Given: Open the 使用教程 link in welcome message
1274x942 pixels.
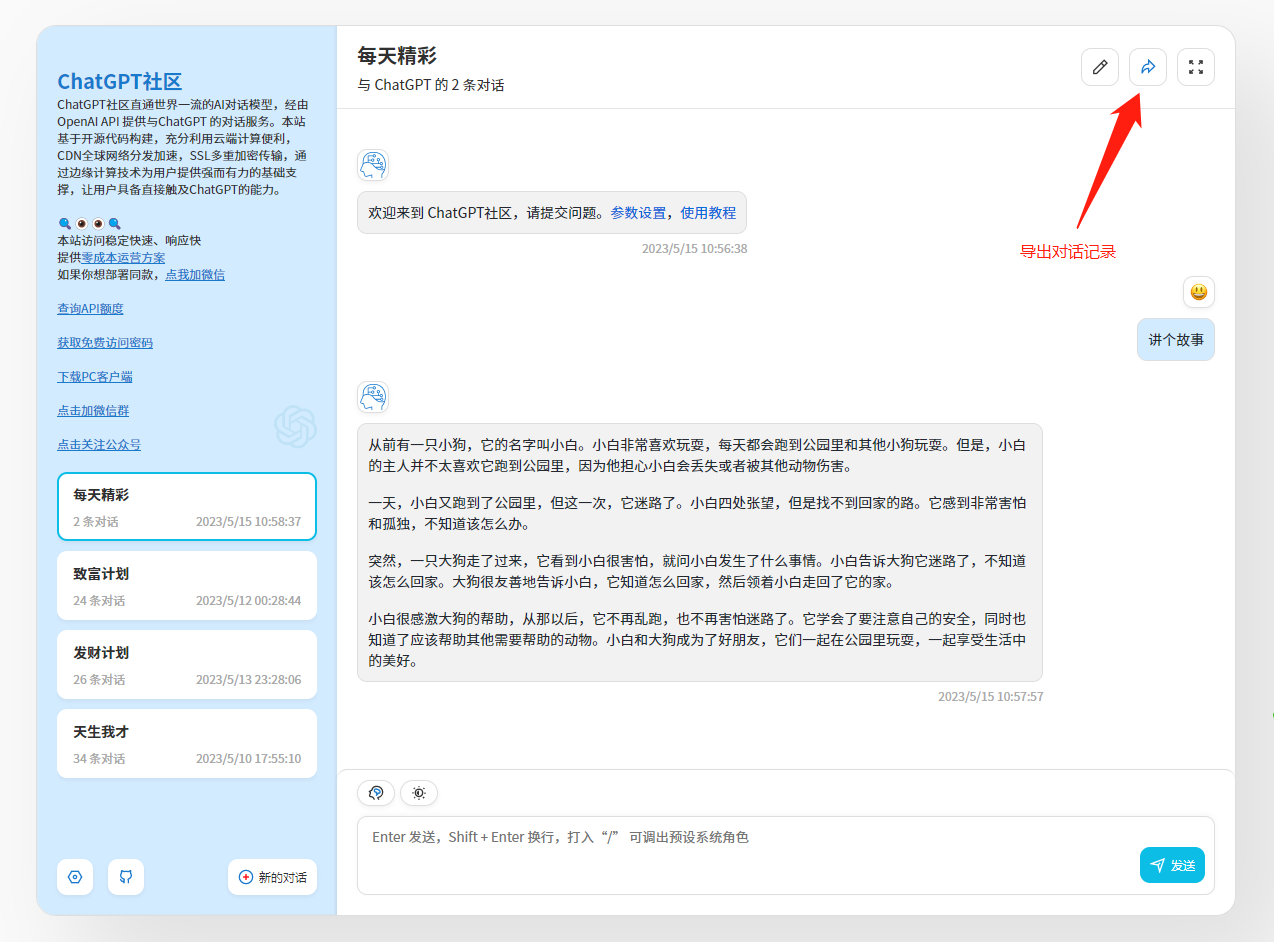Looking at the screenshot, I should pyautogui.click(x=708, y=213).
